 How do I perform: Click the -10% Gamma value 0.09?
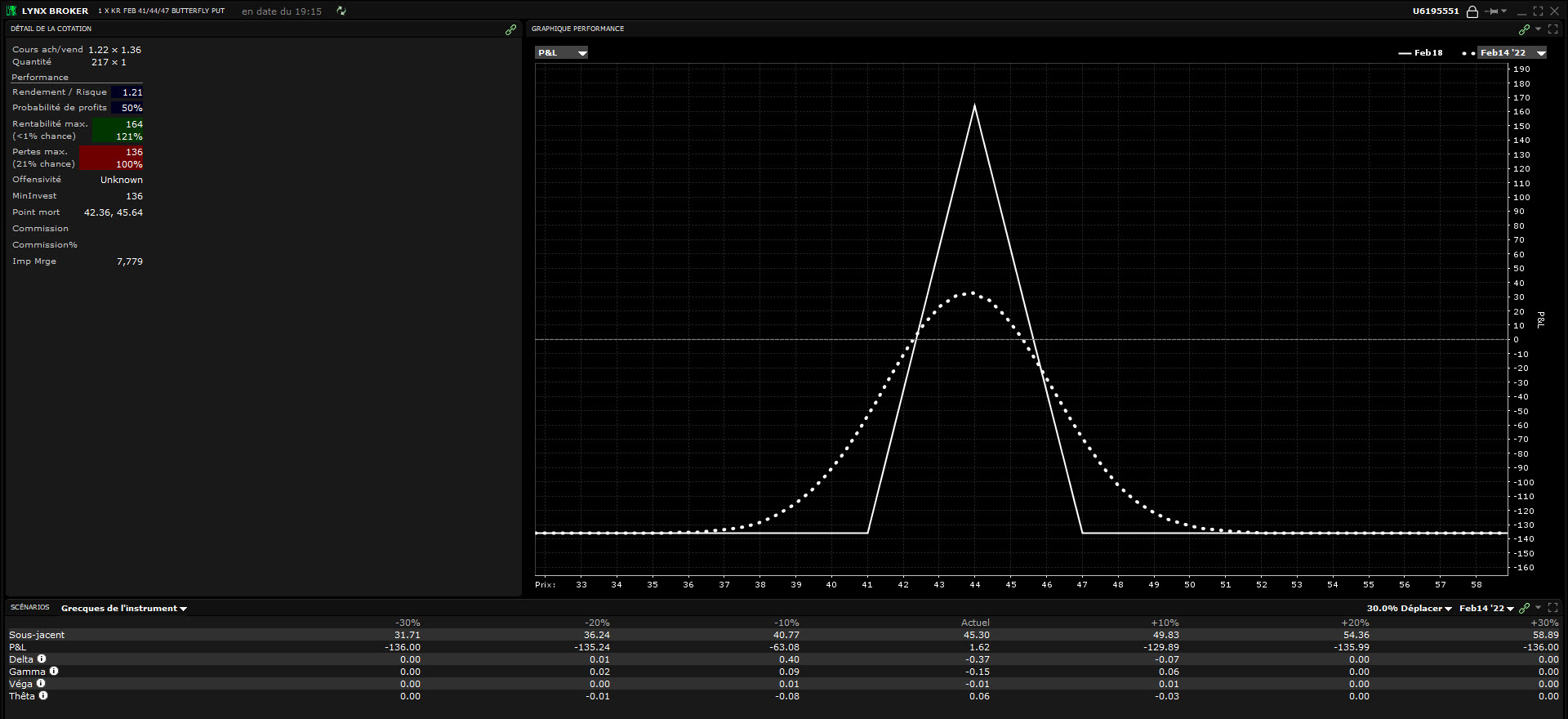click(789, 672)
